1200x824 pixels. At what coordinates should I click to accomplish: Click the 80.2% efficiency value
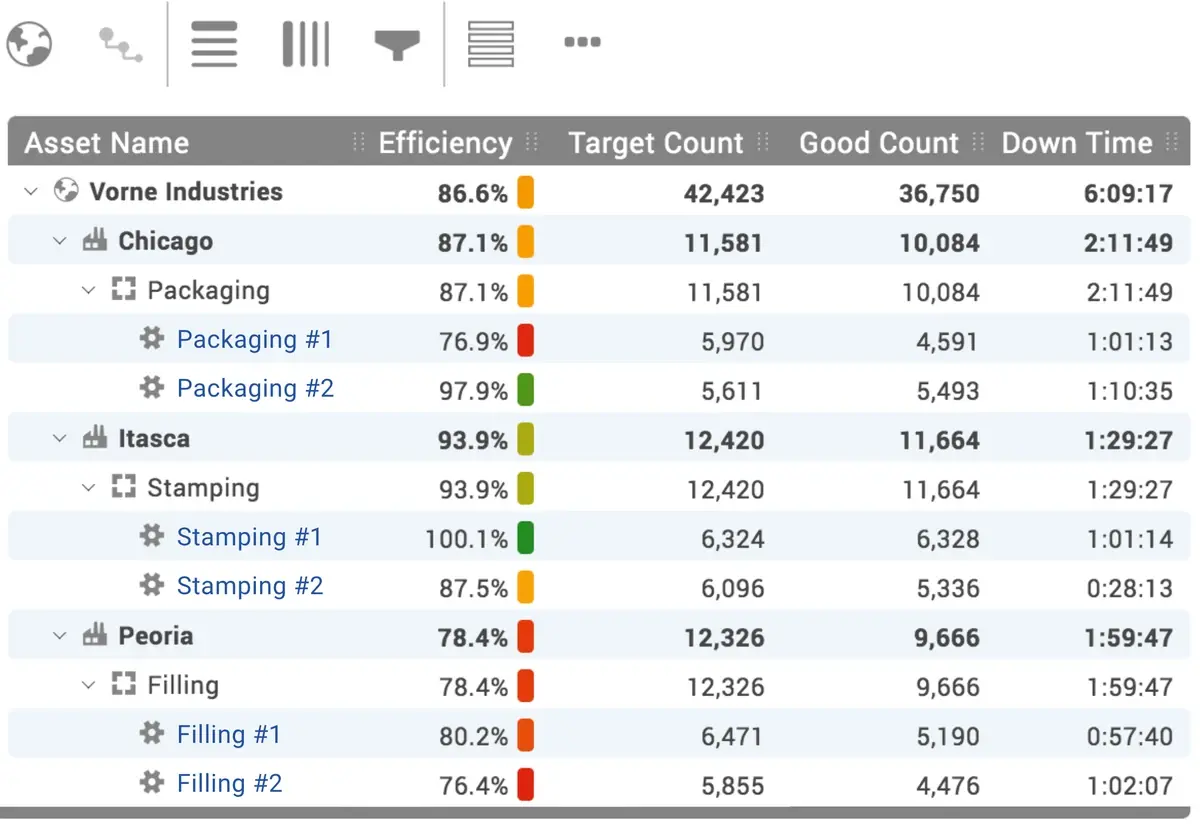(x=474, y=737)
